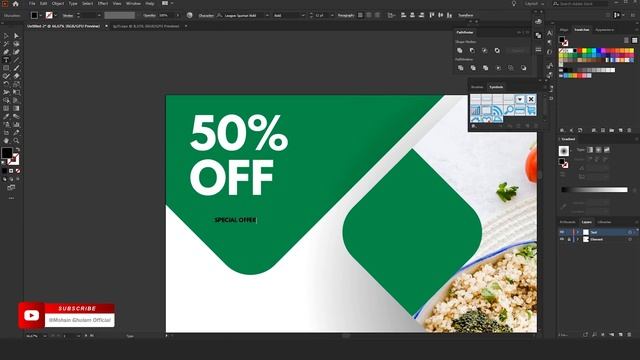
Task: Open the font family dropdown
Action: pos(267,16)
